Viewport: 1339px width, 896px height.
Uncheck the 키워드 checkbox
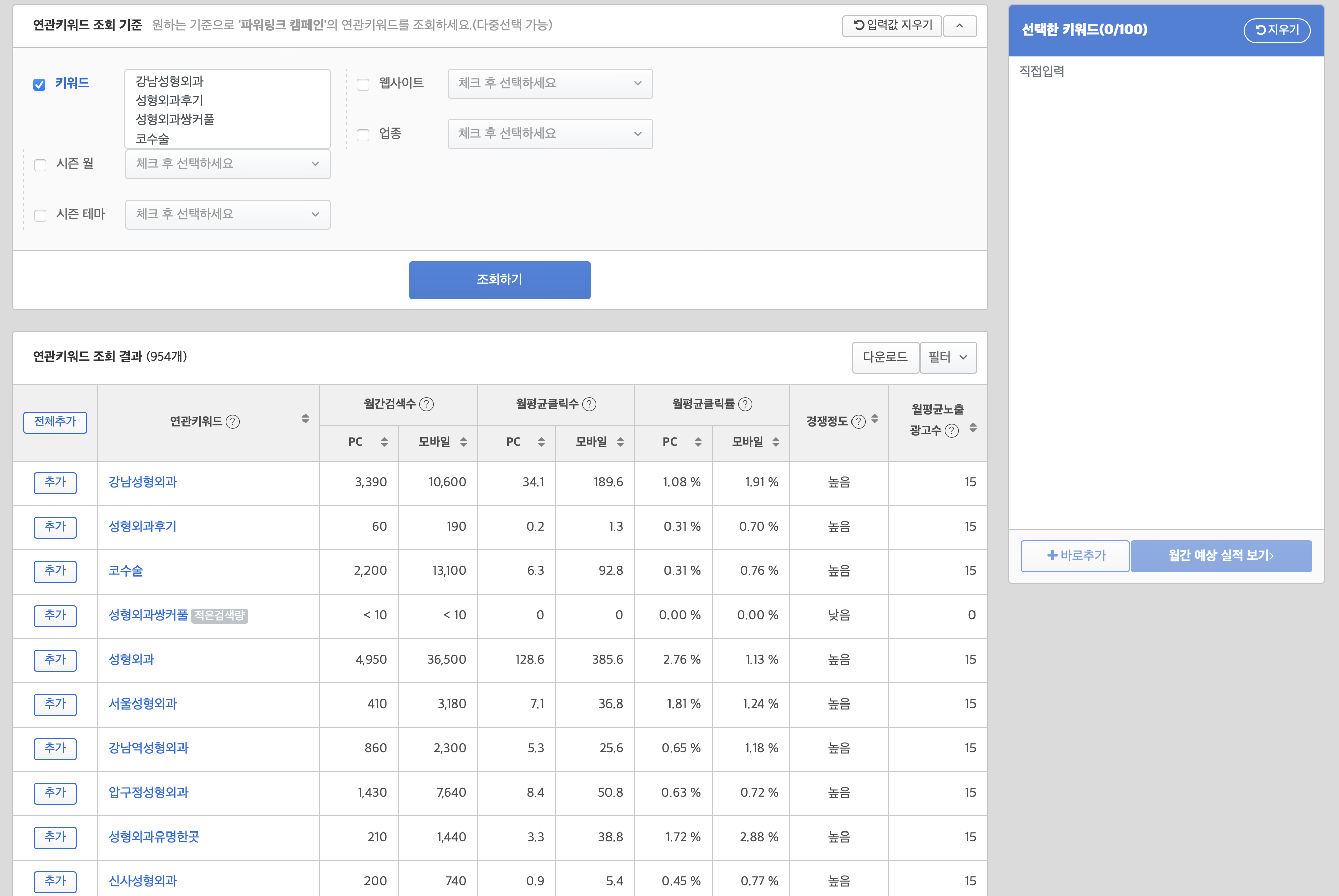coord(39,85)
